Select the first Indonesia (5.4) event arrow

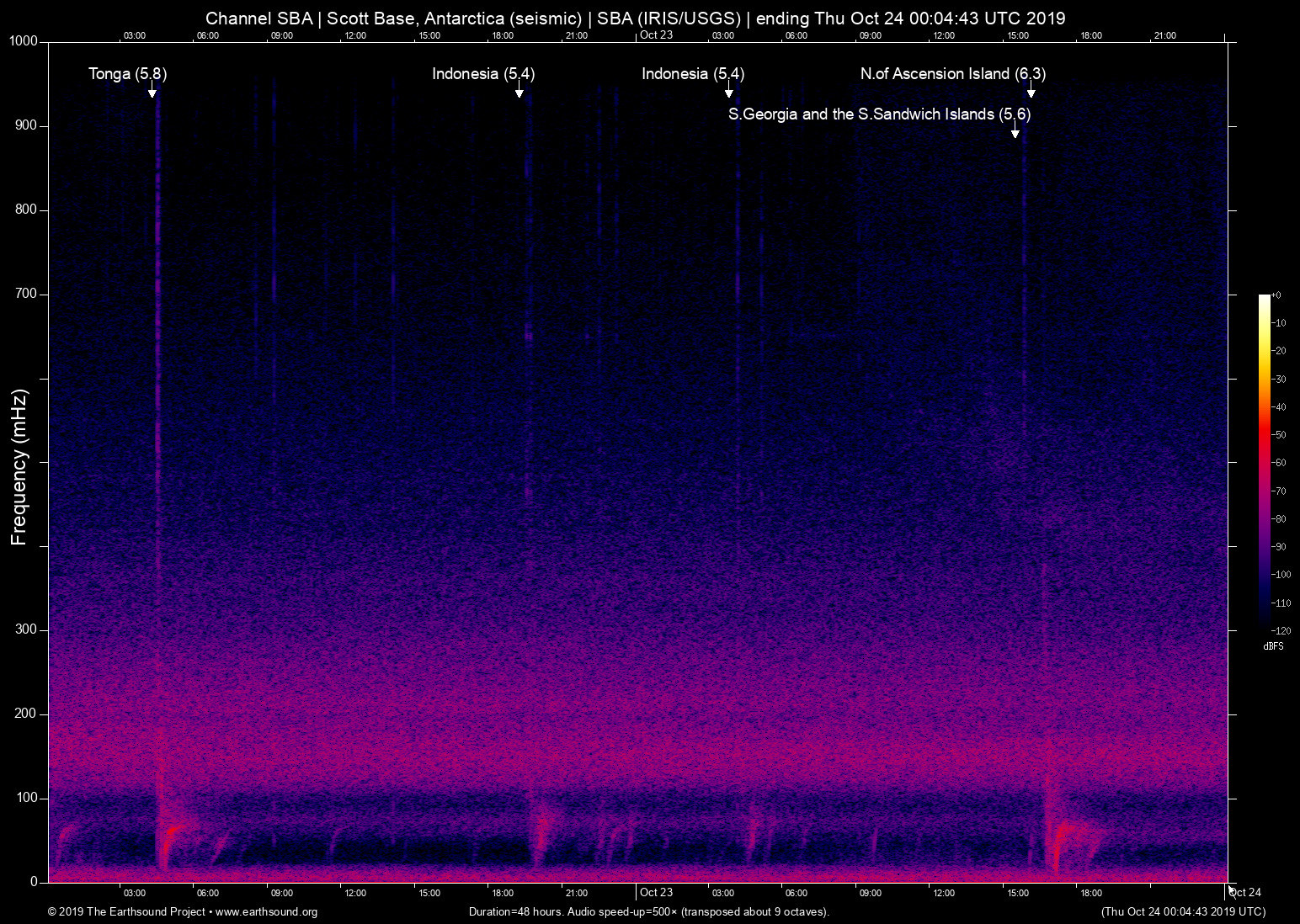519,93
